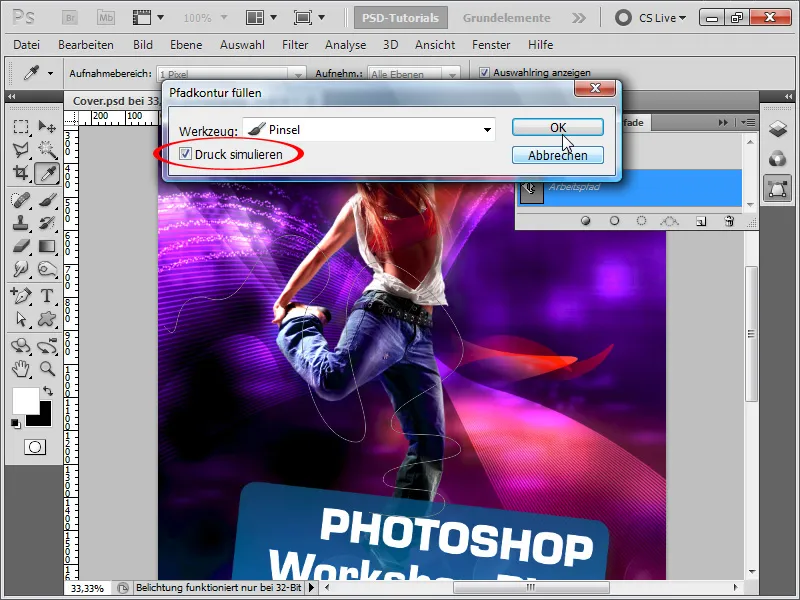Click the Paths panel icon in the dock
800x600 pixels.
point(777,188)
